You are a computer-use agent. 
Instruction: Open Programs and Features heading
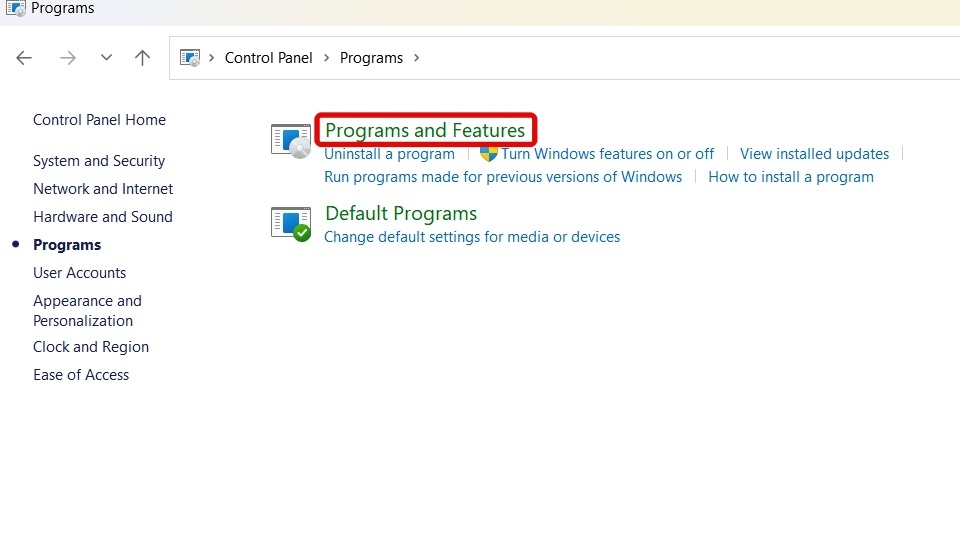pyautogui.click(x=425, y=130)
